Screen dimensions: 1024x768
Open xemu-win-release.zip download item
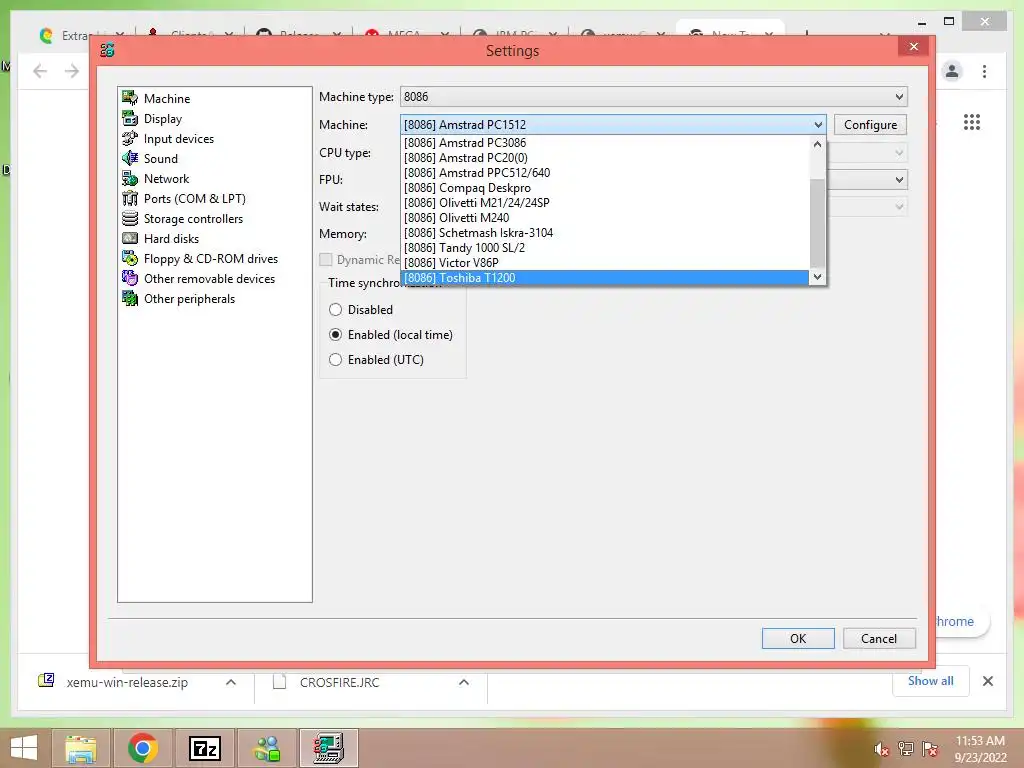pos(127,682)
